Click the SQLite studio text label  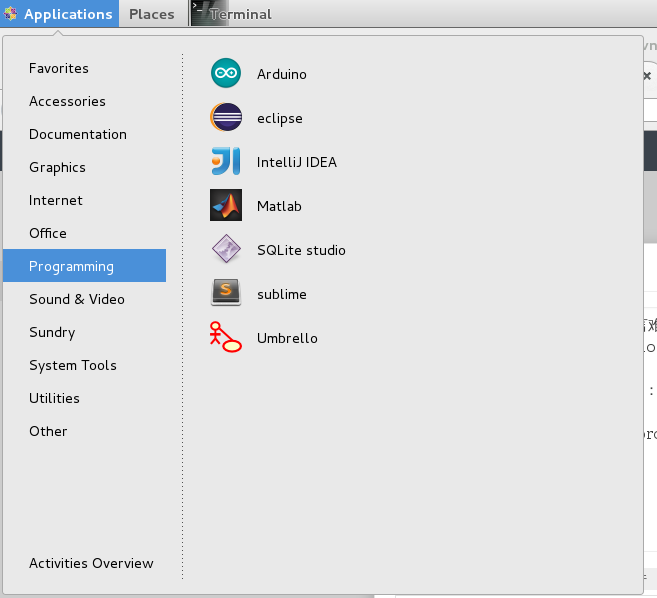[x=301, y=250]
